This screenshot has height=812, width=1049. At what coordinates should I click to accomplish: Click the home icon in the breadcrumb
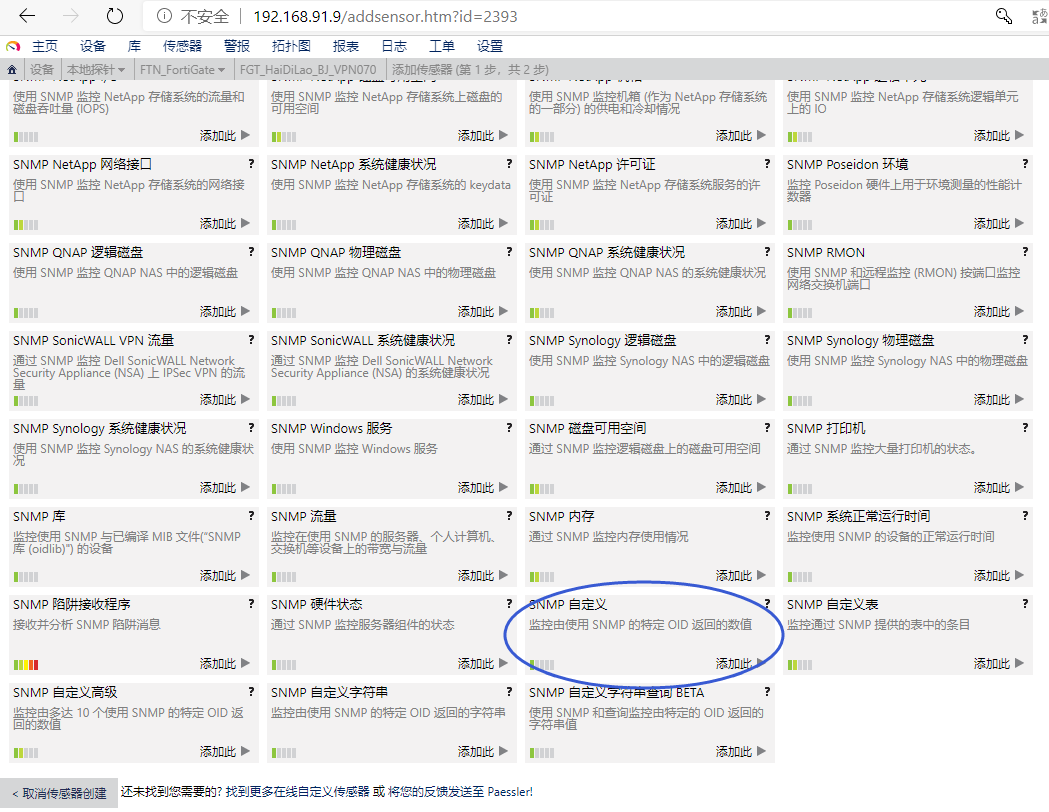[12, 69]
